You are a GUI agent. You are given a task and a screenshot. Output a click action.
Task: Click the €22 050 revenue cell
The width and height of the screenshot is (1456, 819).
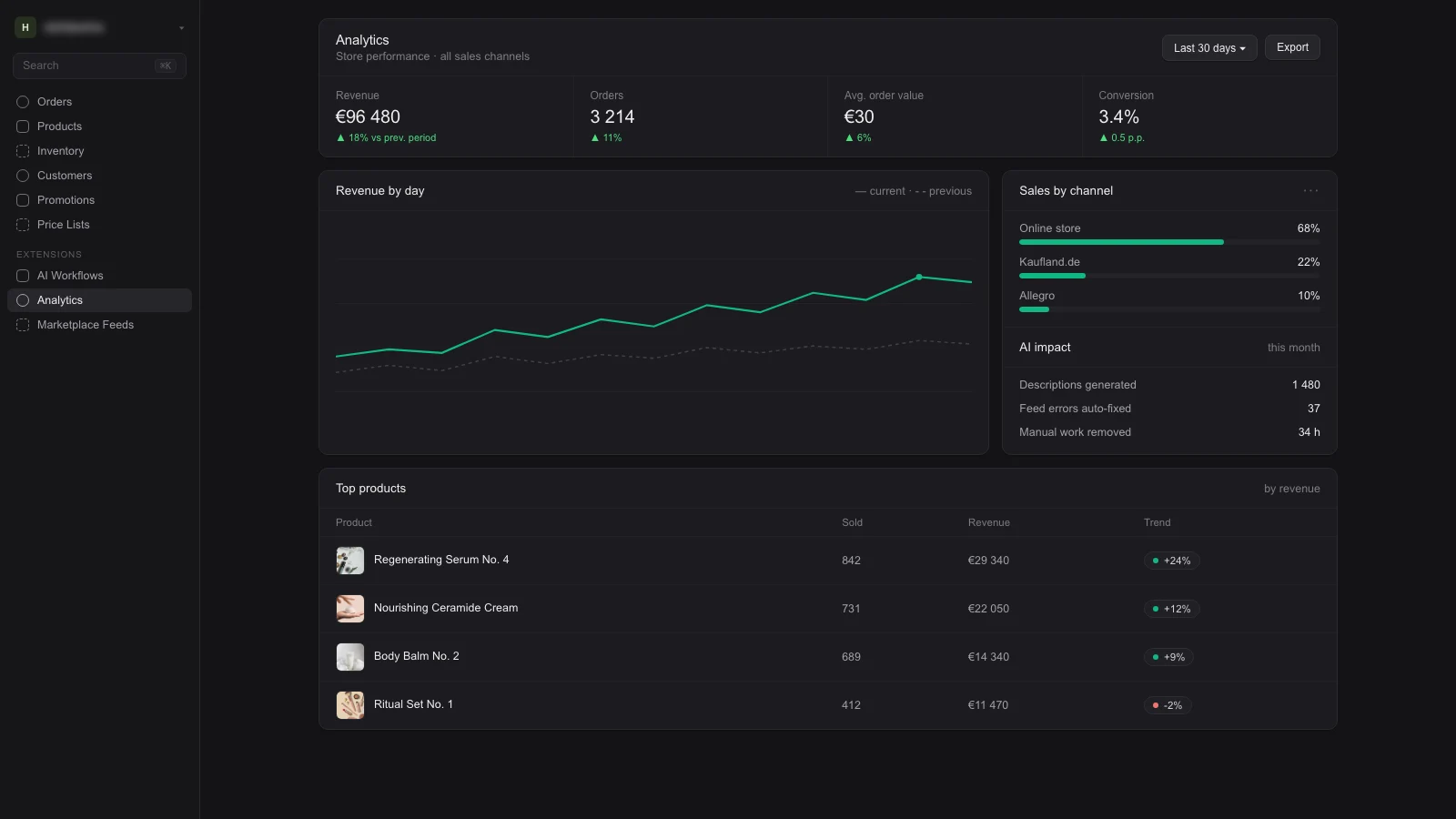coord(988,609)
